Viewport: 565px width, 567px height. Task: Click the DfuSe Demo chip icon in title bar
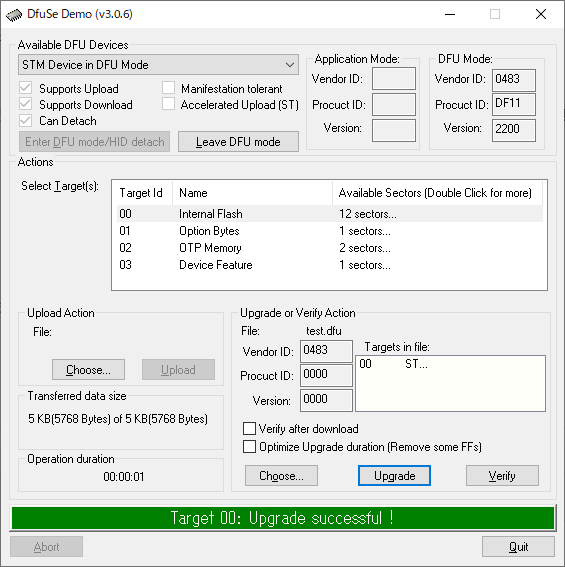(14, 15)
